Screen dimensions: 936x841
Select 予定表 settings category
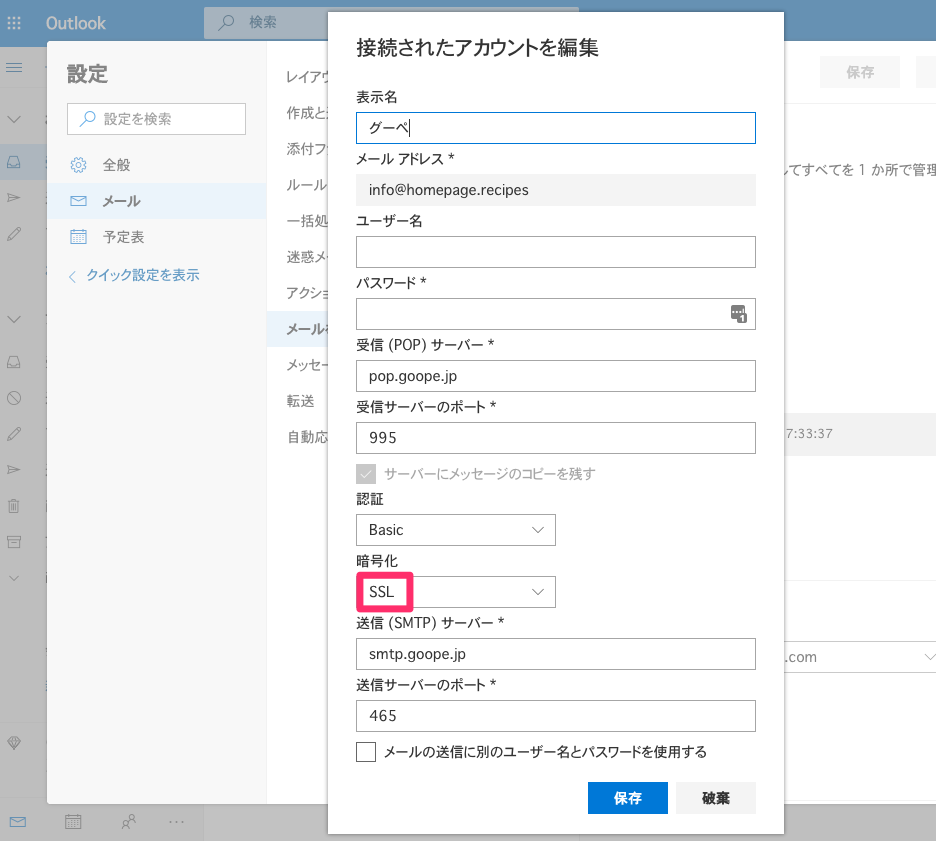[156, 237]
